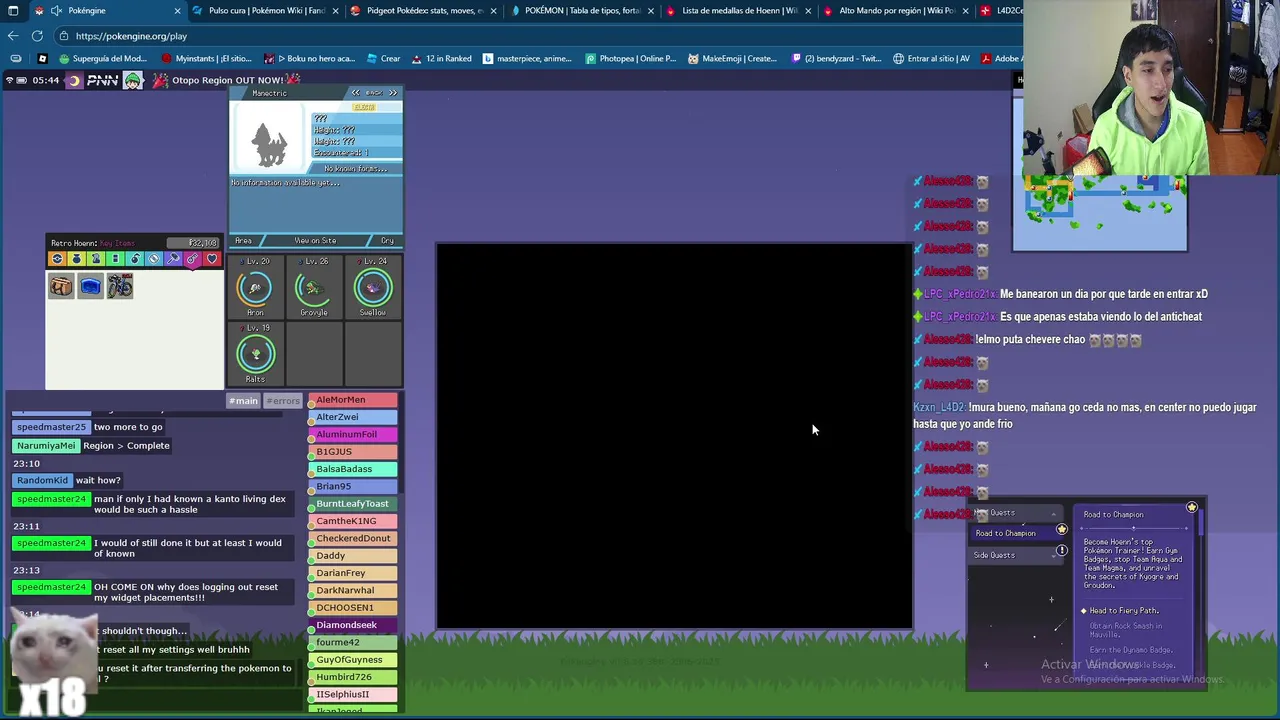
Task: Use the bicycle key item
Action: [120, 286]
